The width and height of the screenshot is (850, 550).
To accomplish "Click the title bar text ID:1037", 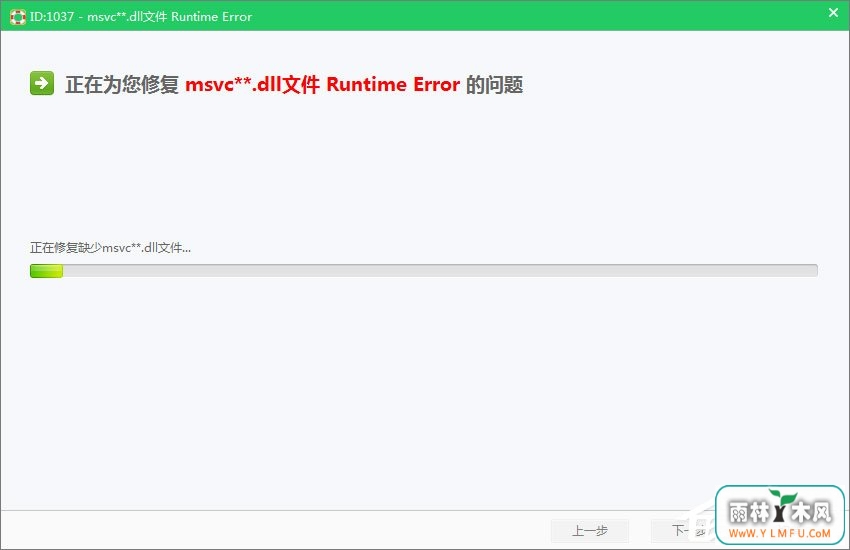I will [x=51, y=17].
